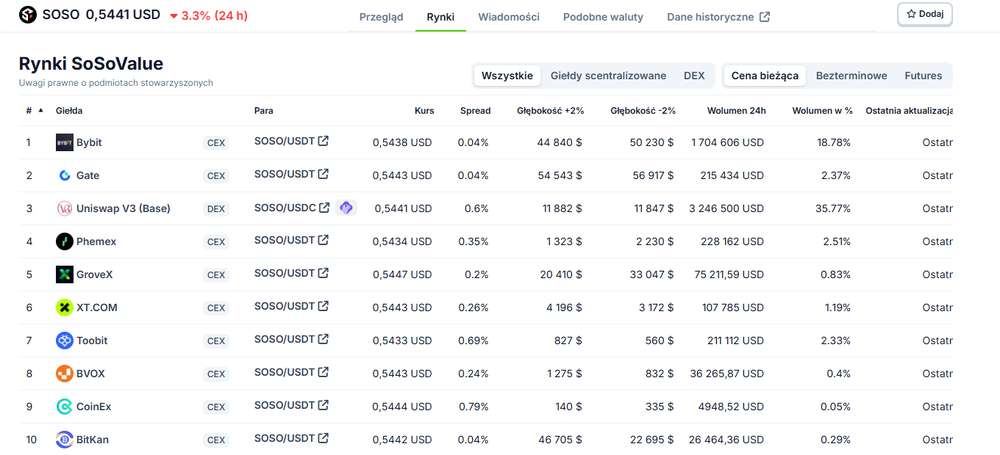Click the GroveX exchange logo icon
This screenshot has height=455, width=1000.
[64, 274]
